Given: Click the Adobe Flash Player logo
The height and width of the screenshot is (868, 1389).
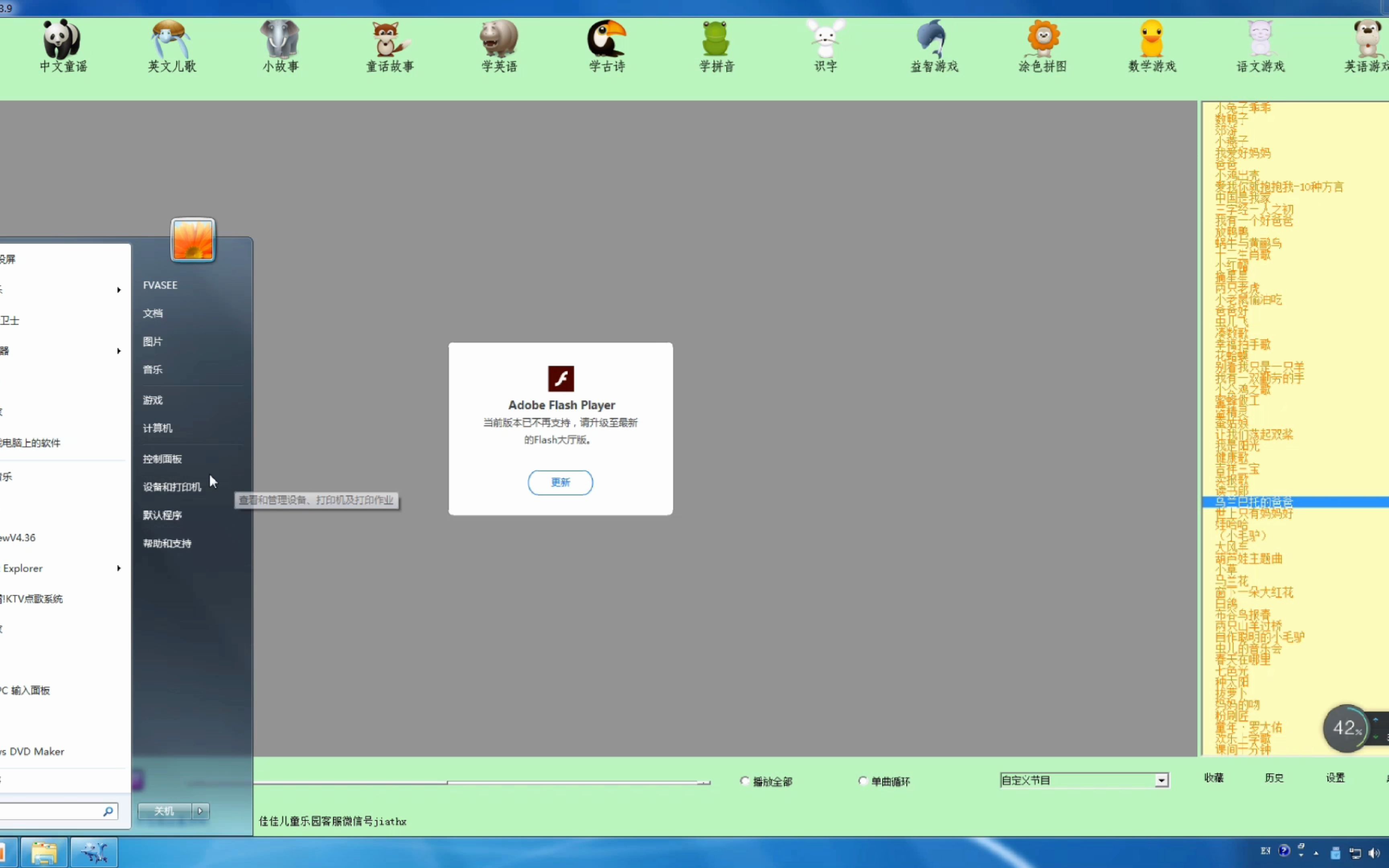Looking at the screenshot, I should coord(561,379).
